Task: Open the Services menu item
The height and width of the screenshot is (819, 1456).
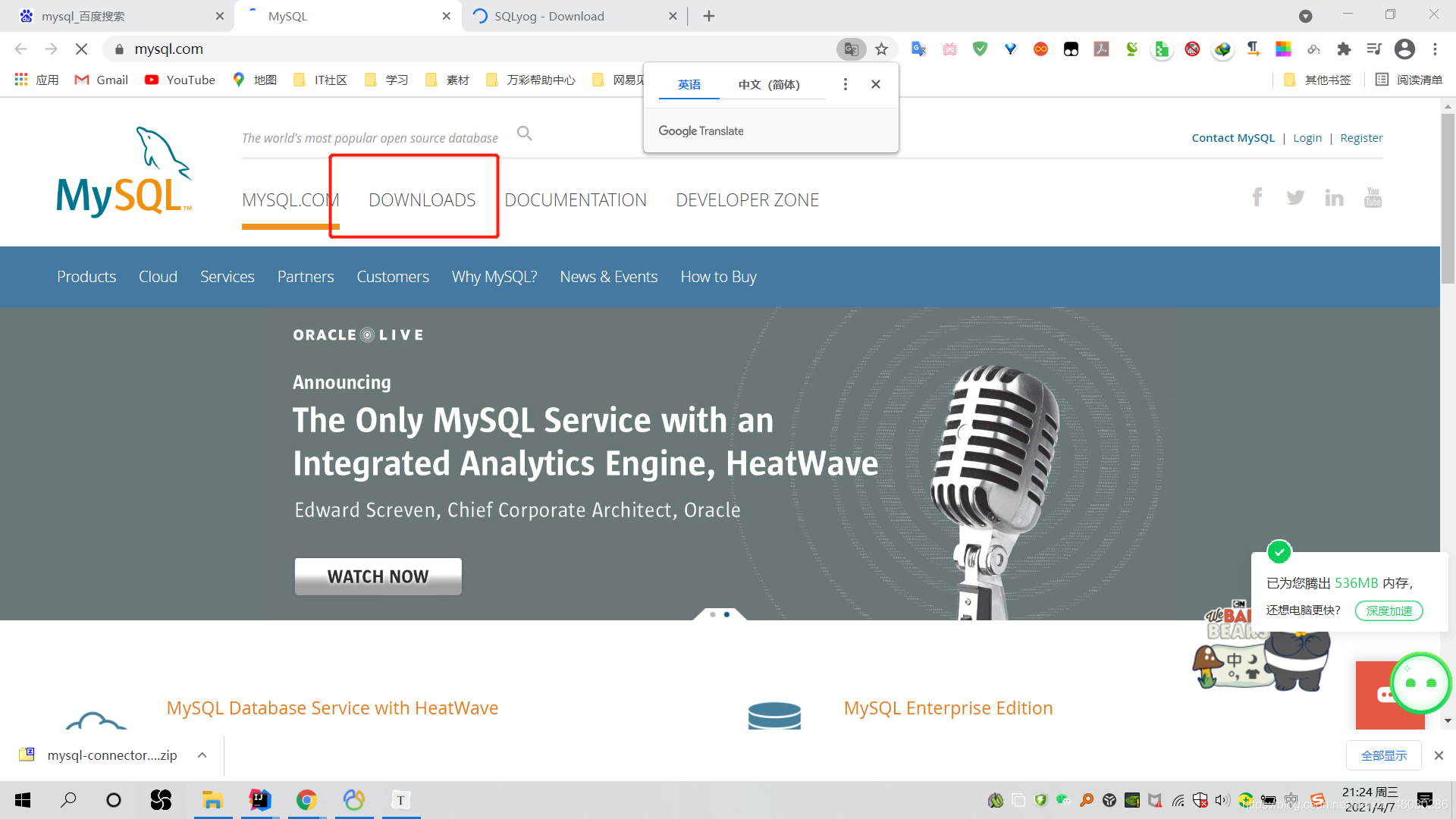Action: [x=227, y=277]
